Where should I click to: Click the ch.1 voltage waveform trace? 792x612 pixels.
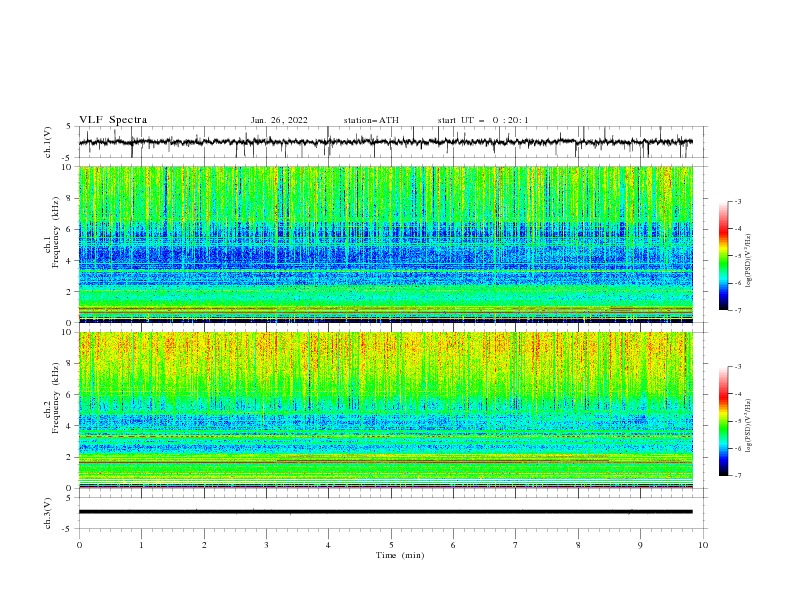(x=385, y=142)
